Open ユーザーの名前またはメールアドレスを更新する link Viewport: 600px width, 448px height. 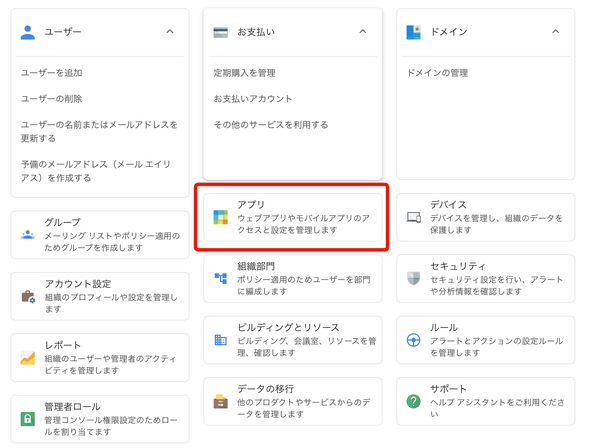[99, 131]
